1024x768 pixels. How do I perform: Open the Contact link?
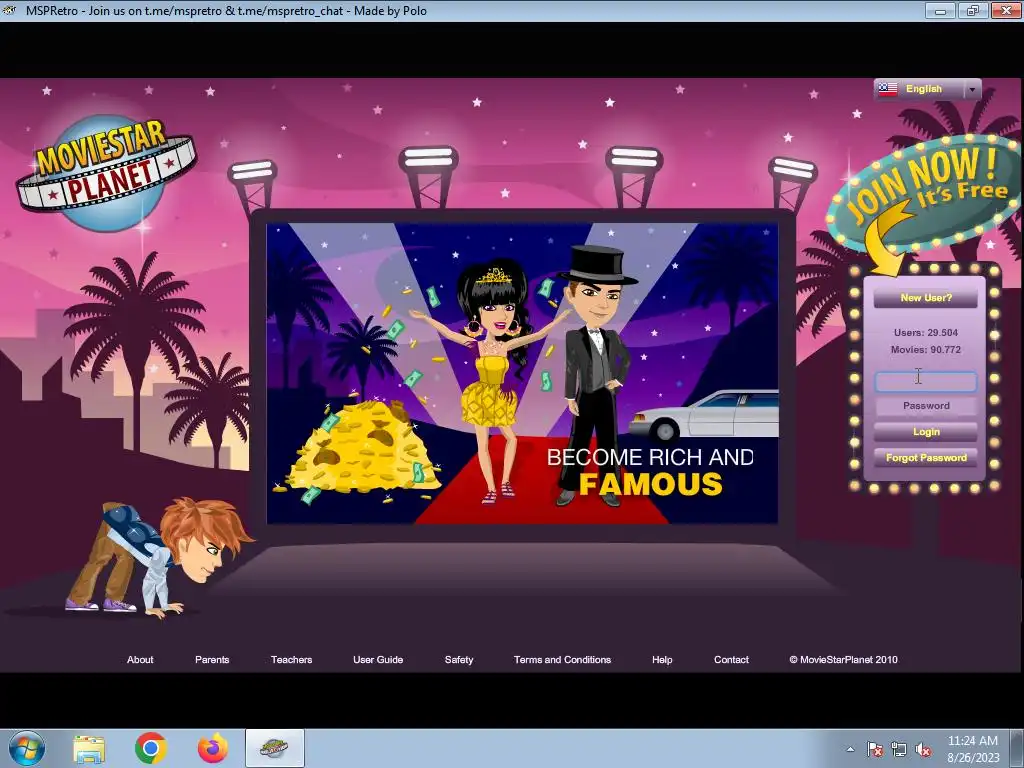[731, 660]
